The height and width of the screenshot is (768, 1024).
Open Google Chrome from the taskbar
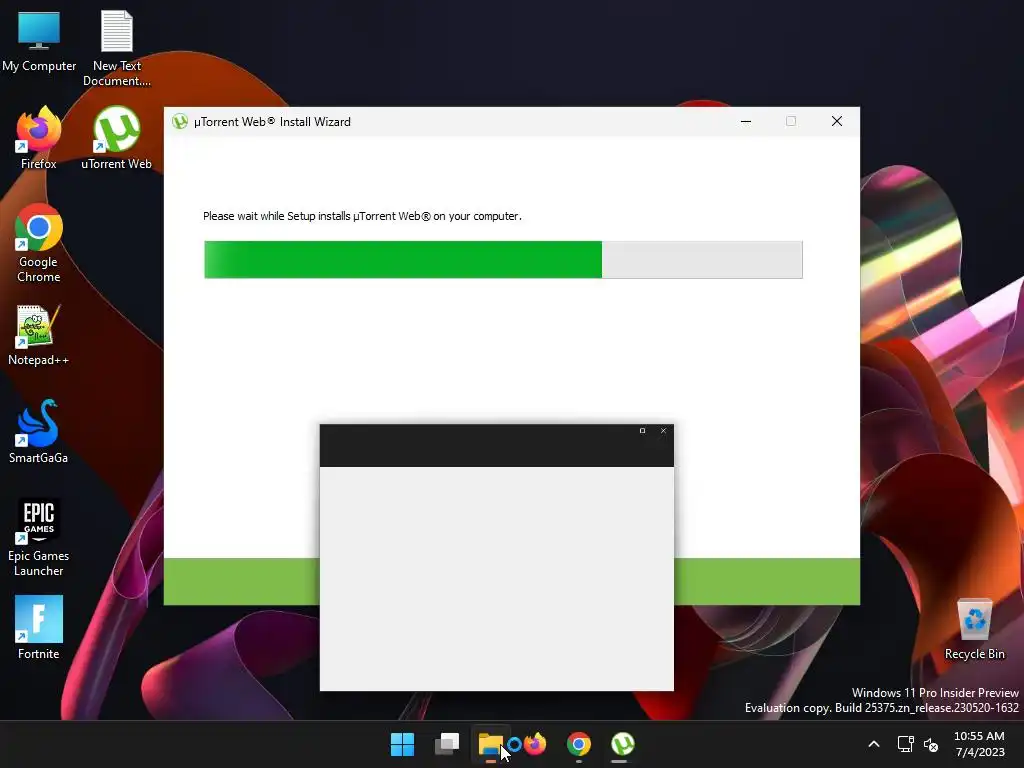click(579, 744)
